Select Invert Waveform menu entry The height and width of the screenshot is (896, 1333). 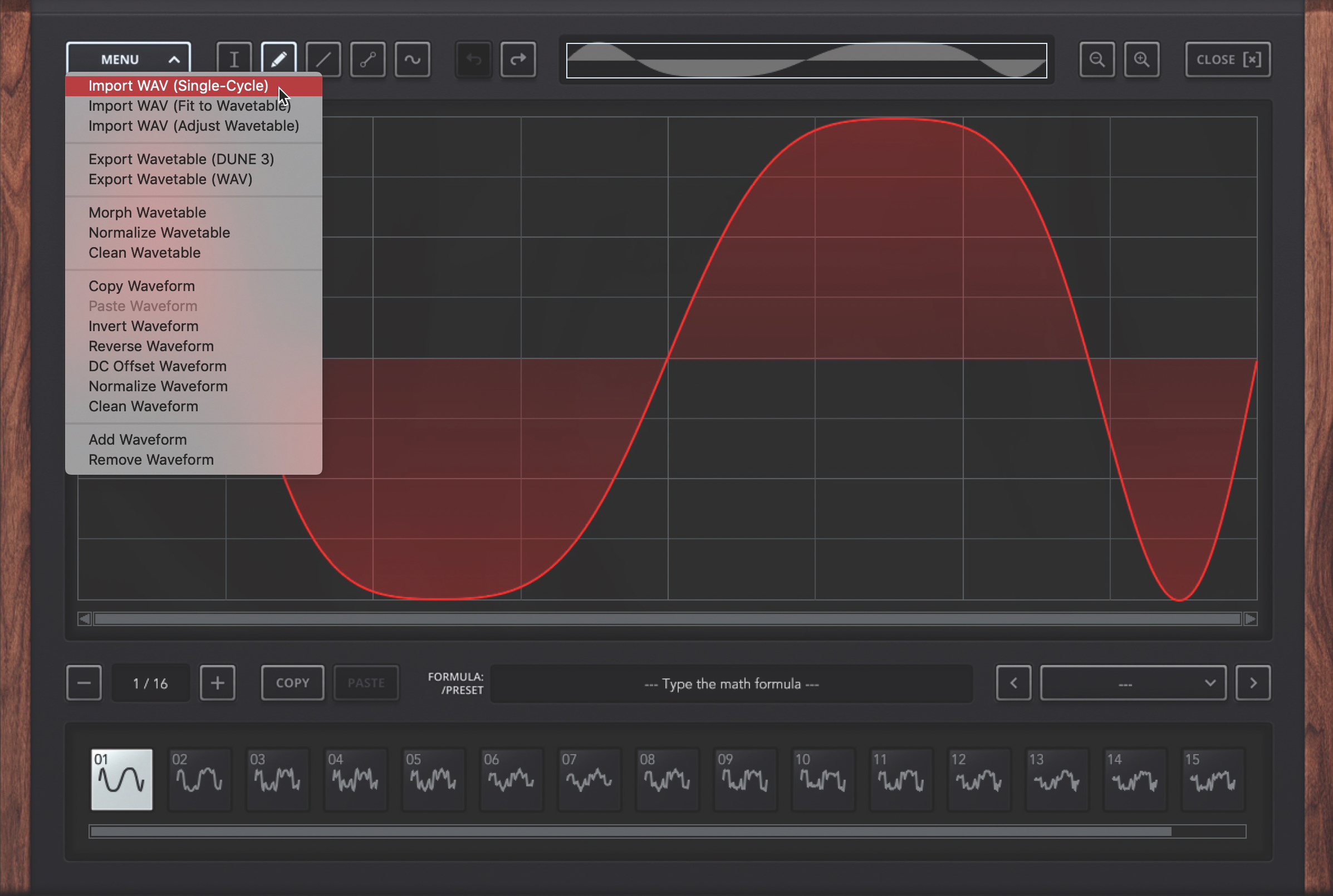(194, 326)
